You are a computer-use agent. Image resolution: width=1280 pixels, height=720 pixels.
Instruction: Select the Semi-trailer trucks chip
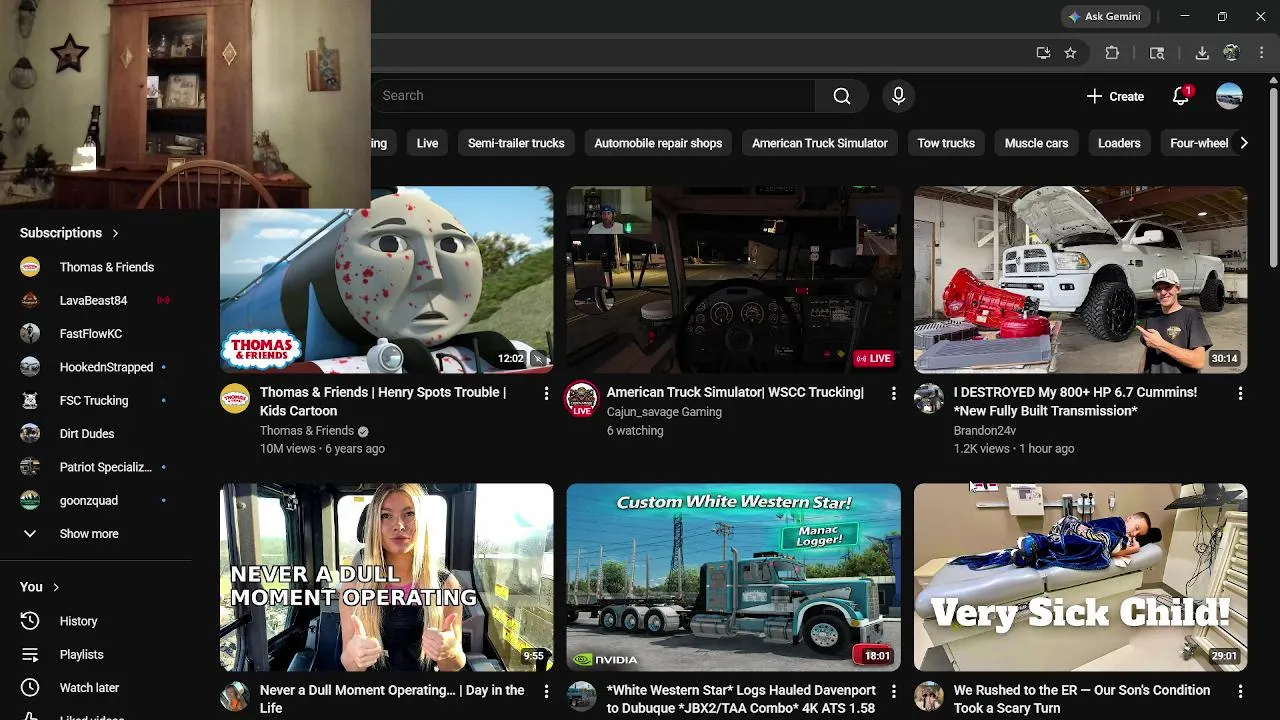[516, 143]
